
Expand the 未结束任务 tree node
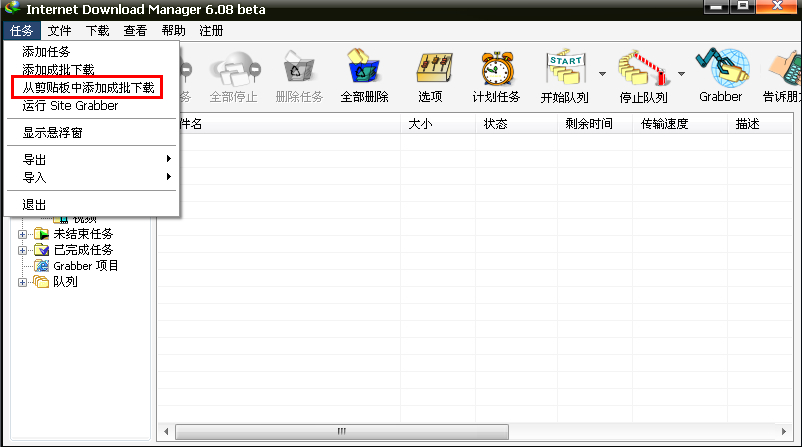pyautogui.click(x=23, y=234)
